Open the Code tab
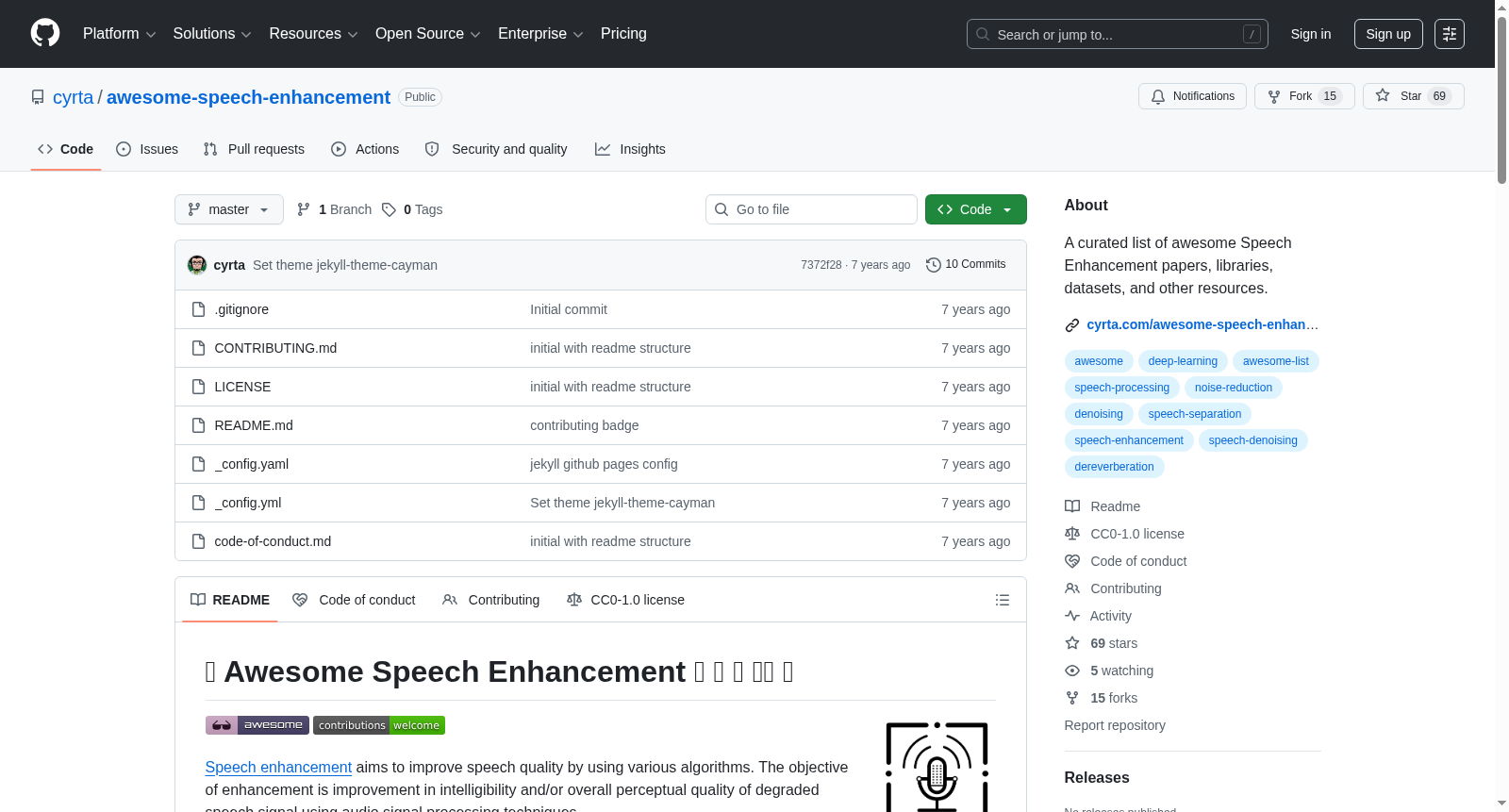This screenshot has width=1509, height=812. pos(66,149)
